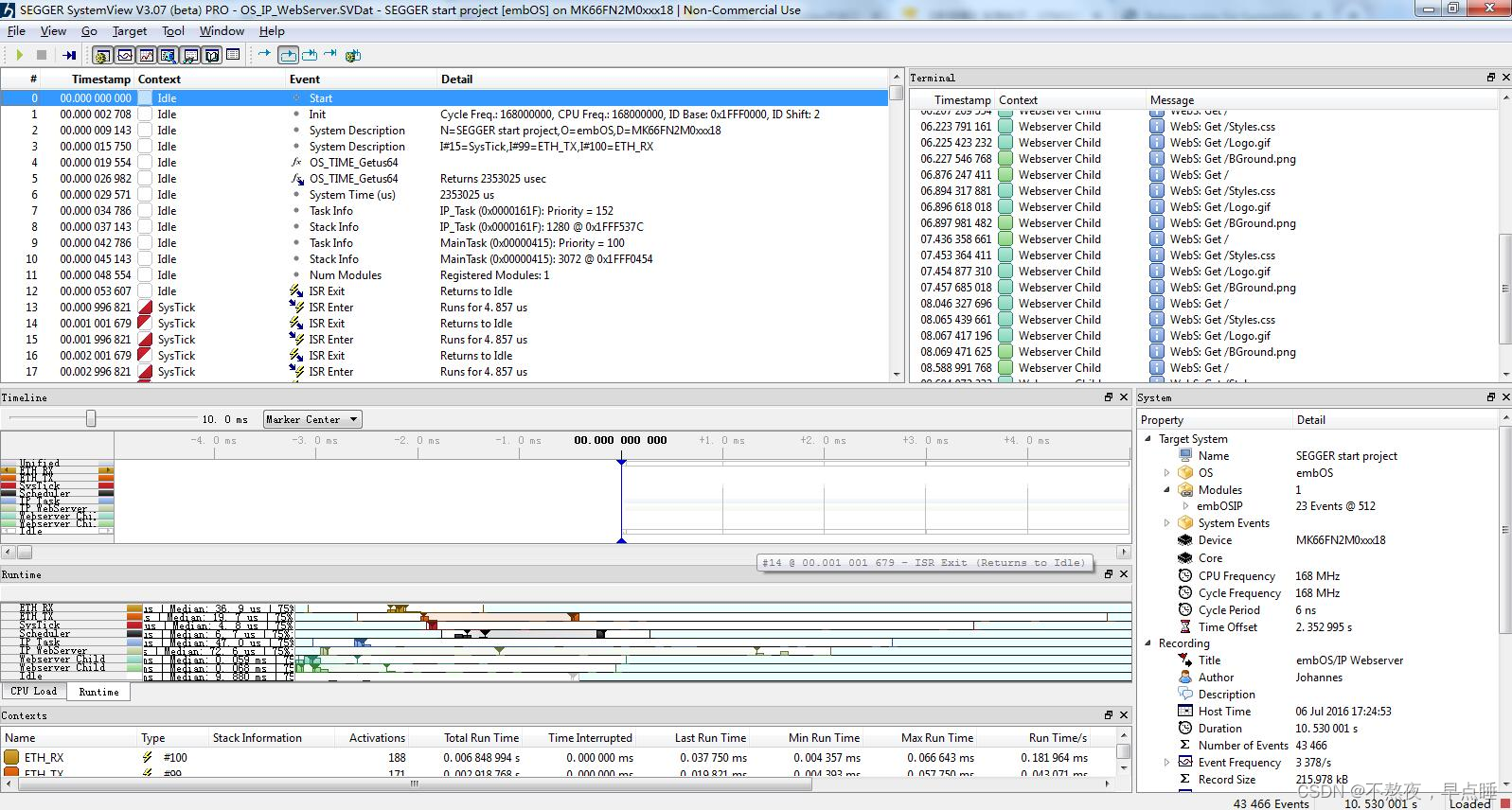Float the Timeline panel
Viewport: 1512px width, 810px height.
[1109, 397]
